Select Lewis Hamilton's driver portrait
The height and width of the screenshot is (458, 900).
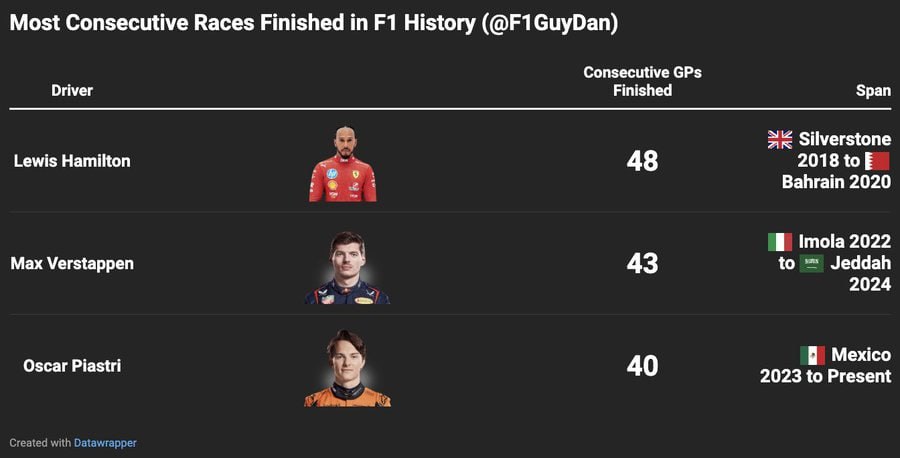point(343,164)
